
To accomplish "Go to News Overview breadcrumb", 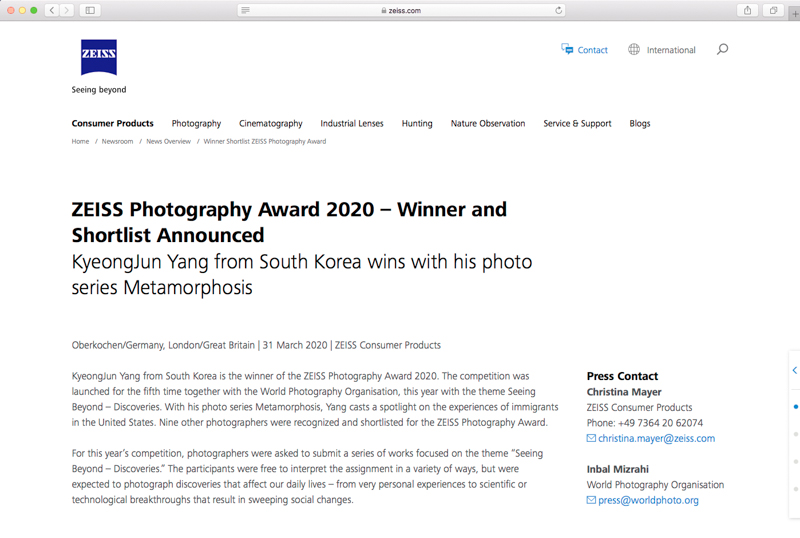I will point(168,141).
